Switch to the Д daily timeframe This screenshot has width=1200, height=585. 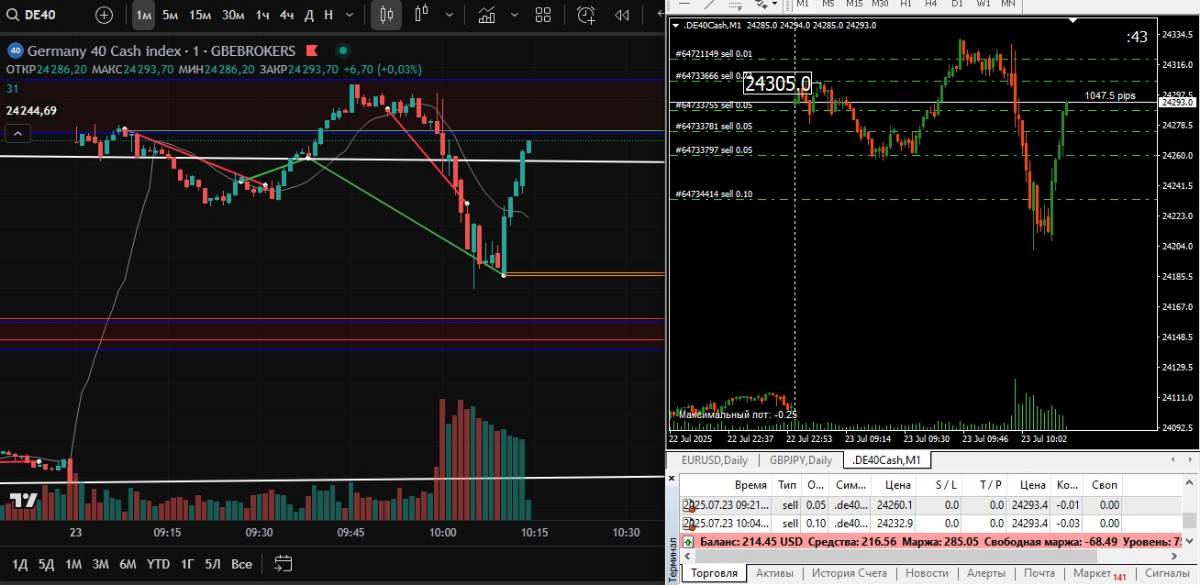click(309, 15)
